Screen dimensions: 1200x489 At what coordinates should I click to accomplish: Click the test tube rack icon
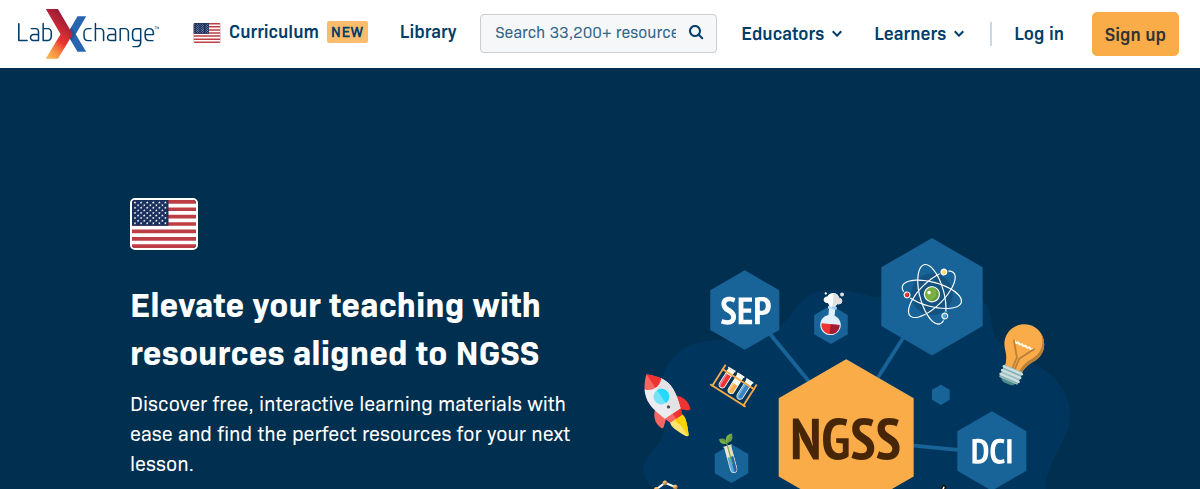click(733, 384)
